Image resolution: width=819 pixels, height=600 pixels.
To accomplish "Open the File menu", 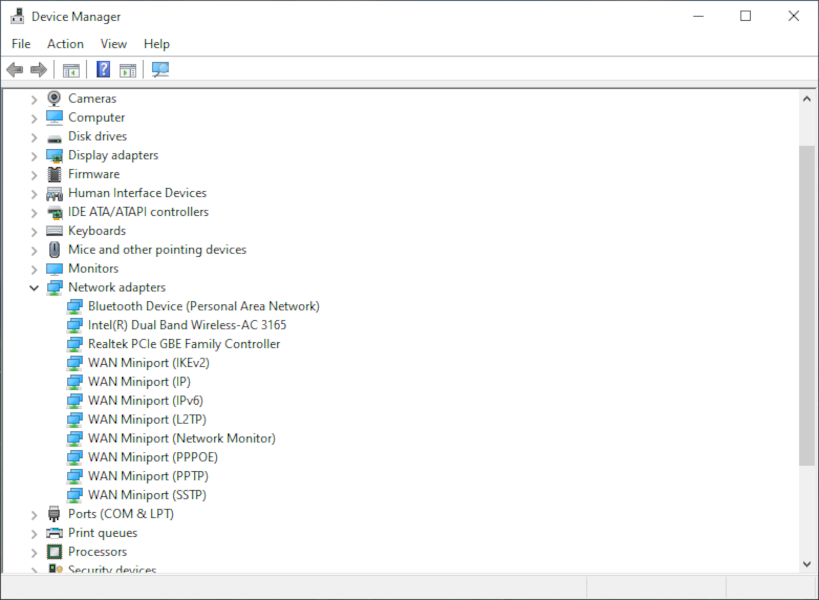I will [21, 44].
